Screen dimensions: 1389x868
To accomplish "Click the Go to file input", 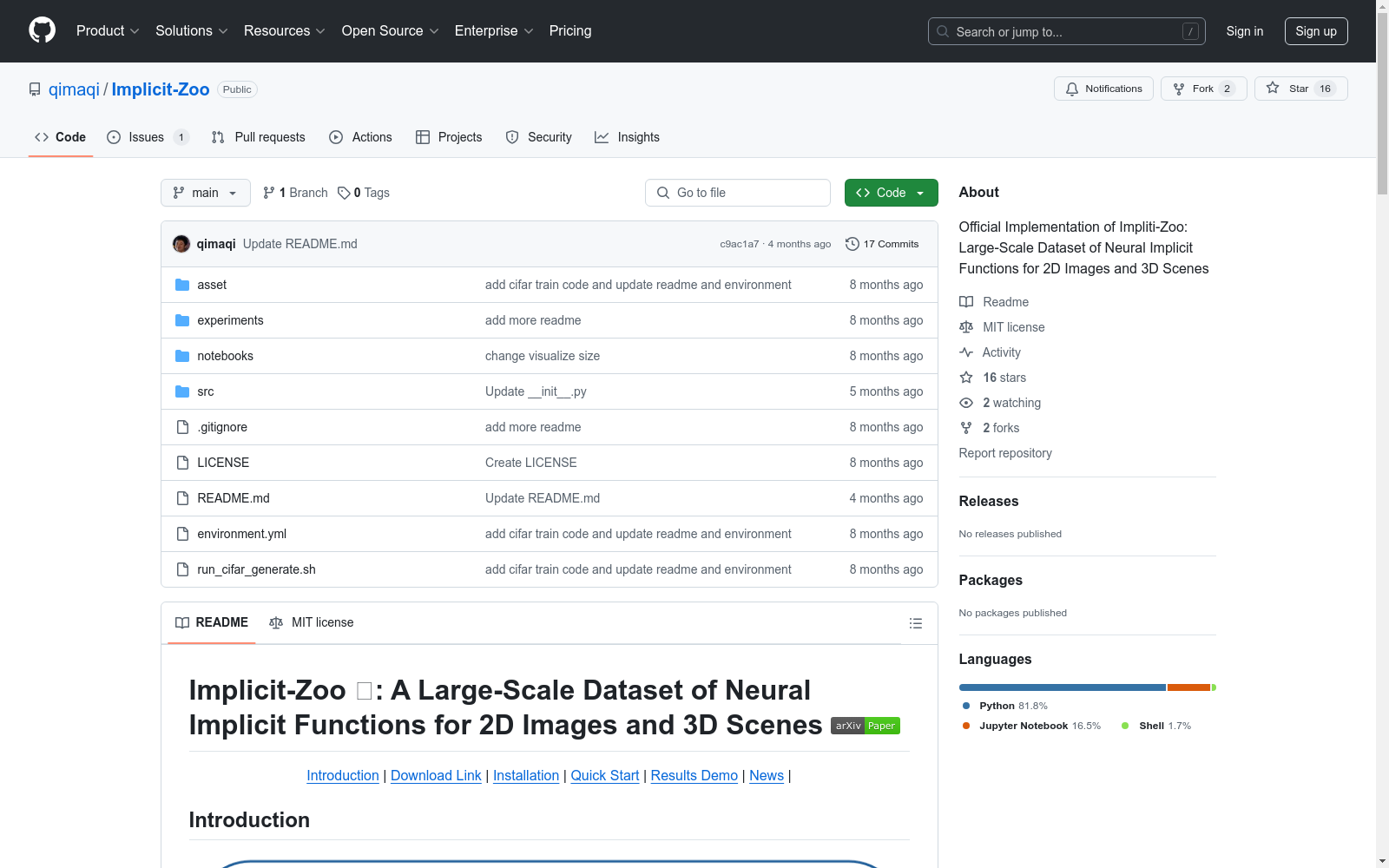I will (738, 193).
